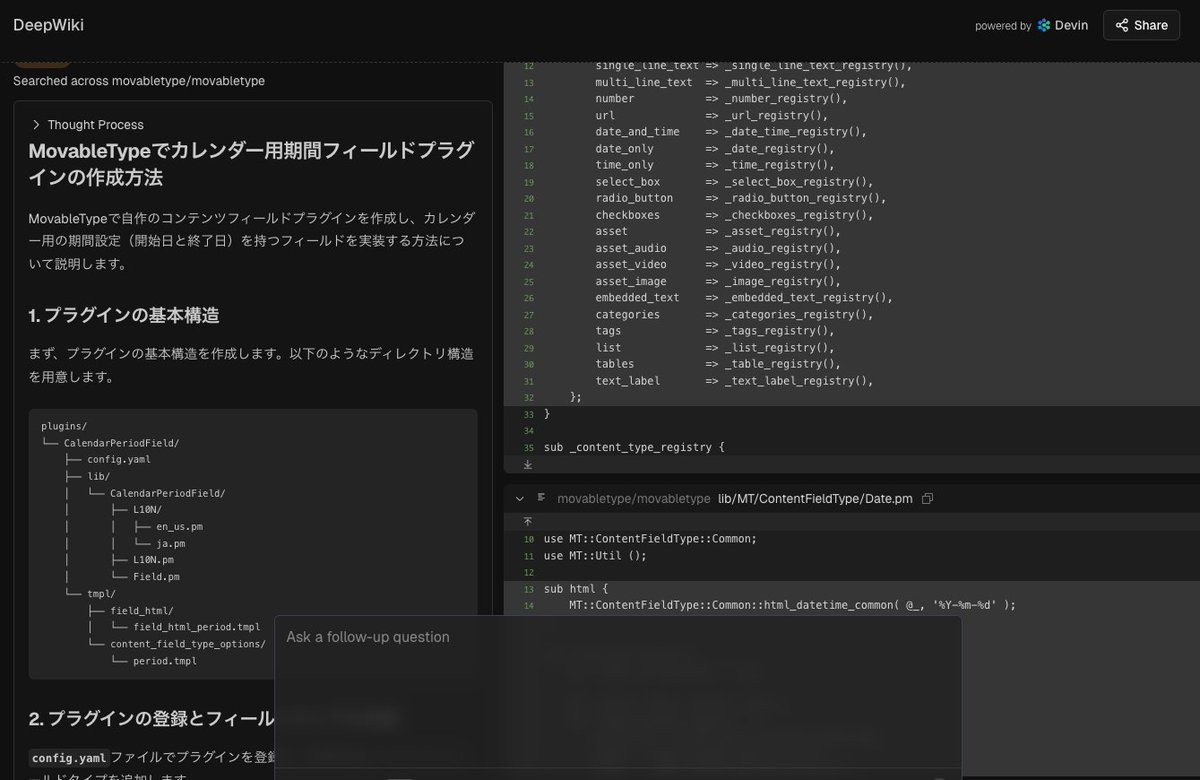Image resolution: width=1200 pixels, height=780 pixels.
Task: Click the Share button
Action: click(x=1140, y=25)
